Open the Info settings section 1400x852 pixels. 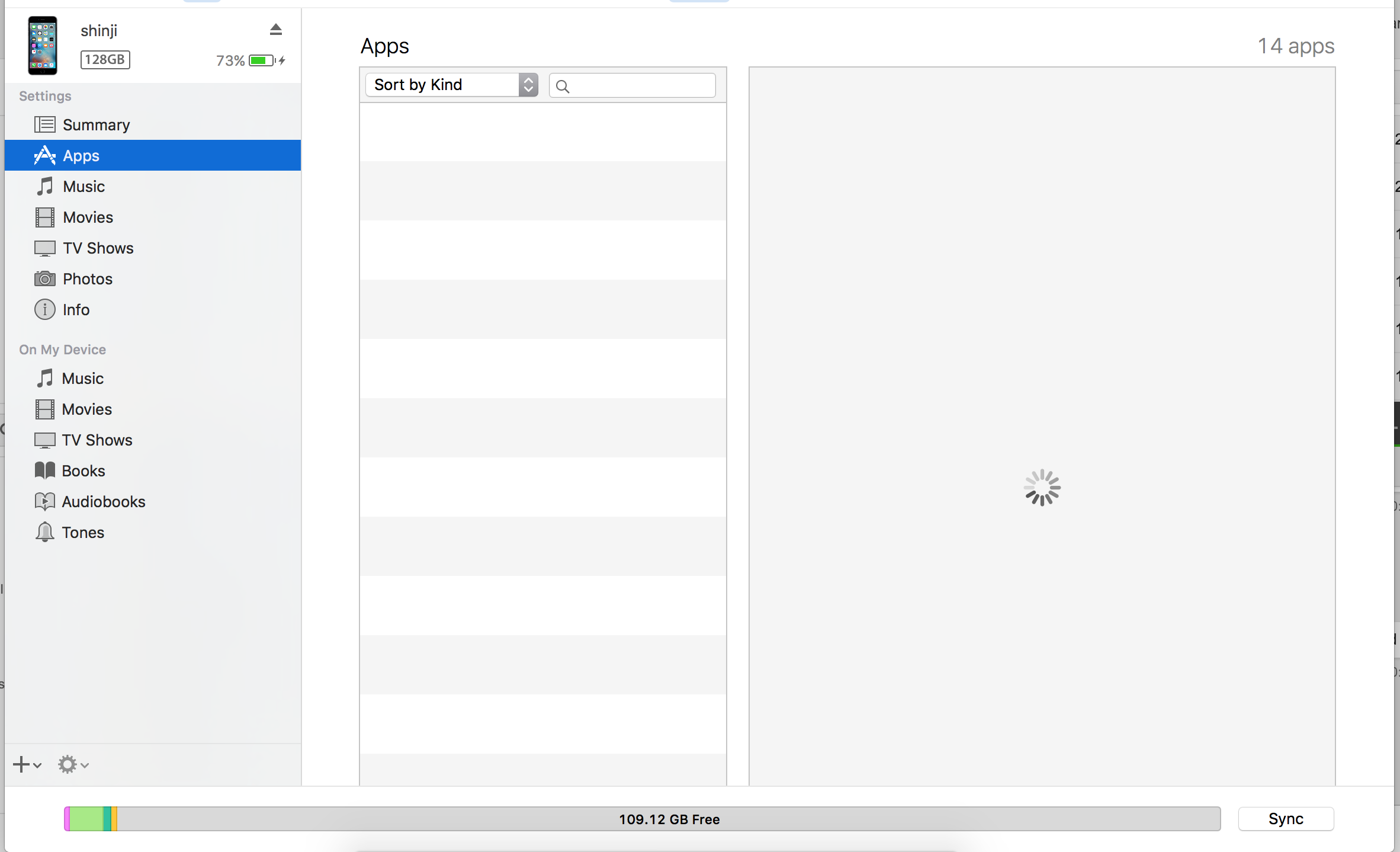(76, 310)
